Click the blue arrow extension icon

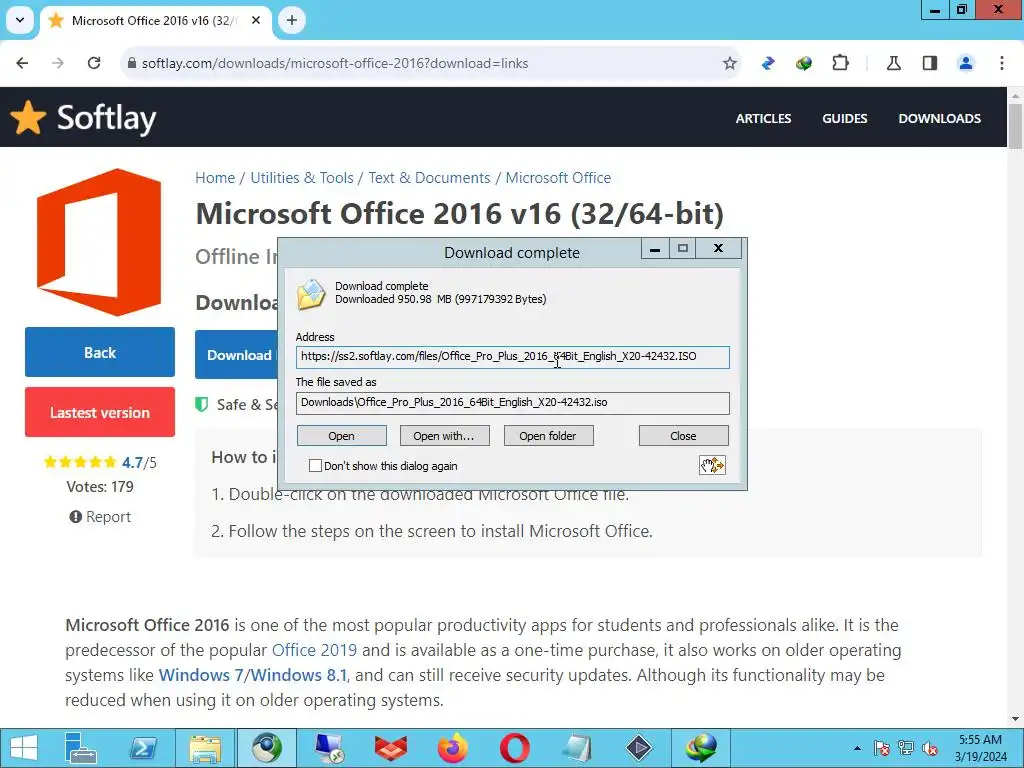point(769,63)
